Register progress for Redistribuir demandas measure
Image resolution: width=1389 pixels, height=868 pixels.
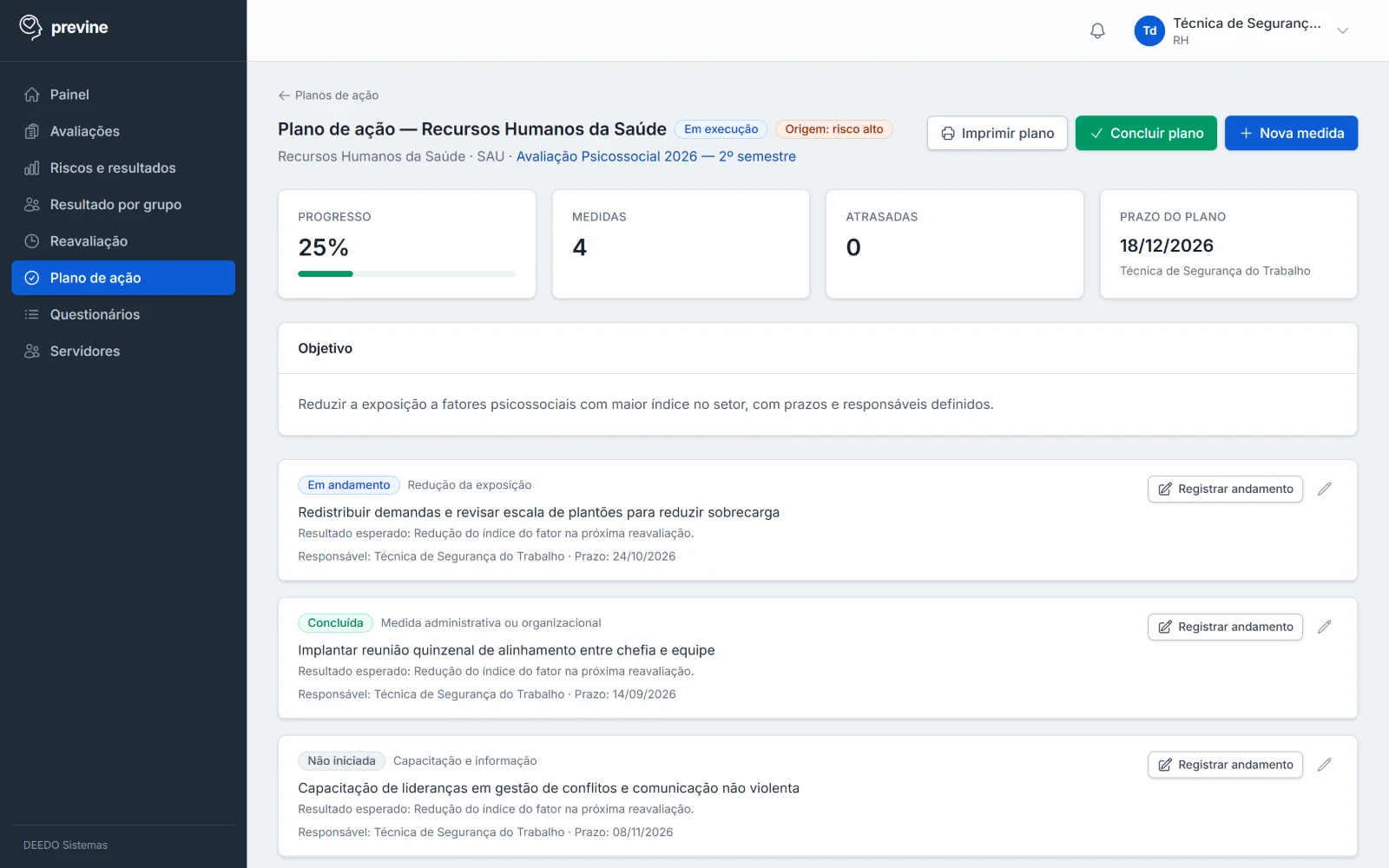click(1225, 489)
